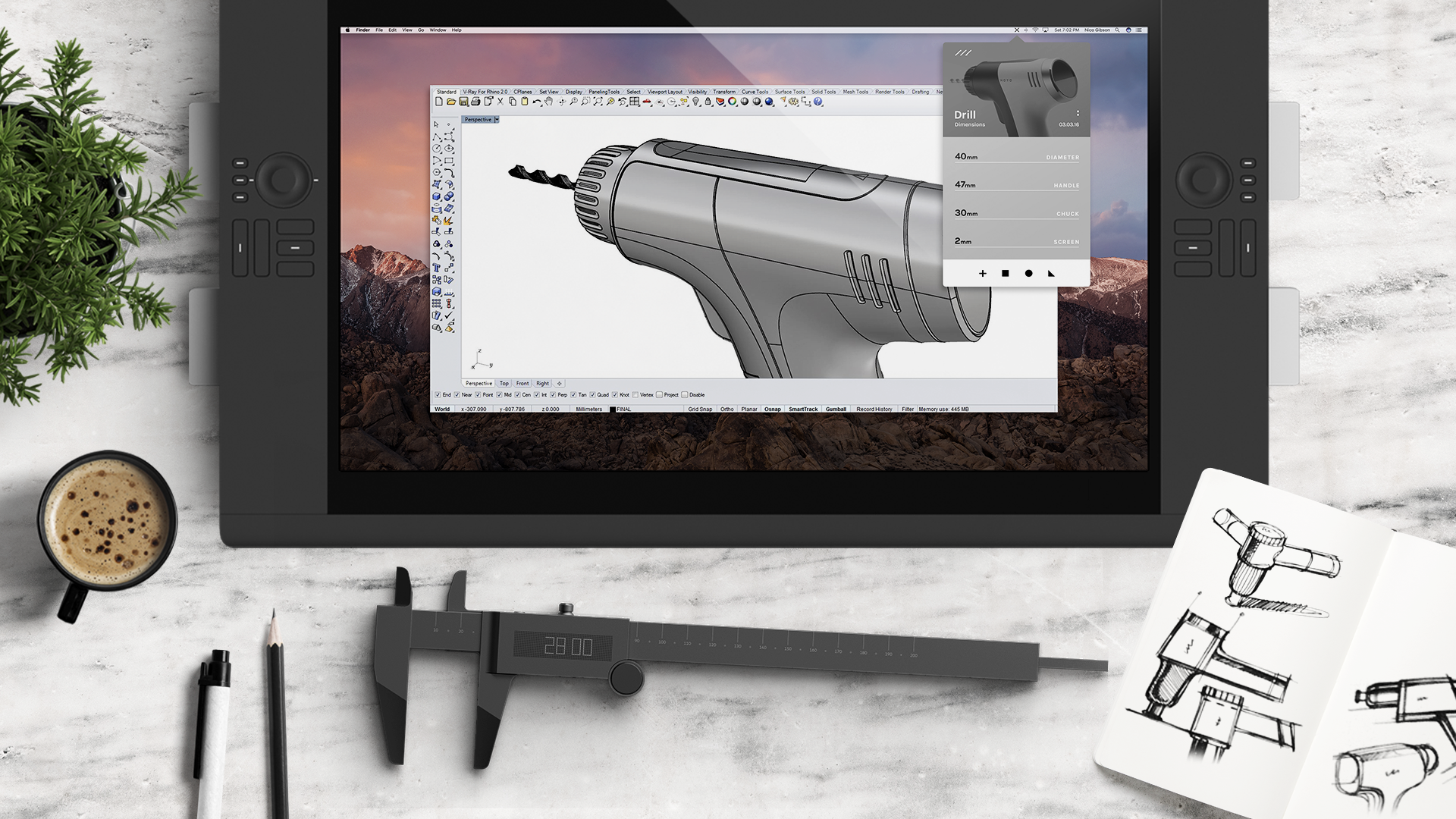Toggle Ortho mode in the status bar
Viewport: 1456px width, 819px height.
coord(727,409)
